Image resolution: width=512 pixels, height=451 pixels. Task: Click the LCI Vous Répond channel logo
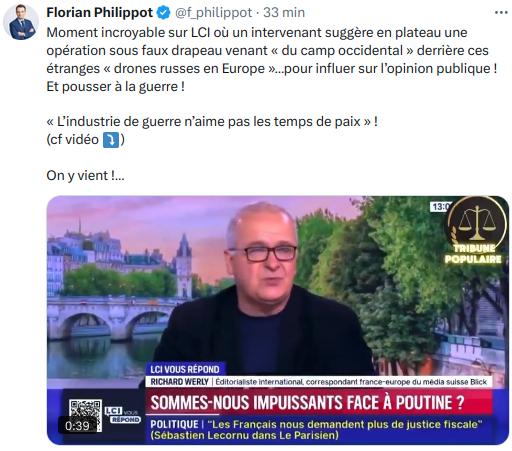tap(123, 415)
